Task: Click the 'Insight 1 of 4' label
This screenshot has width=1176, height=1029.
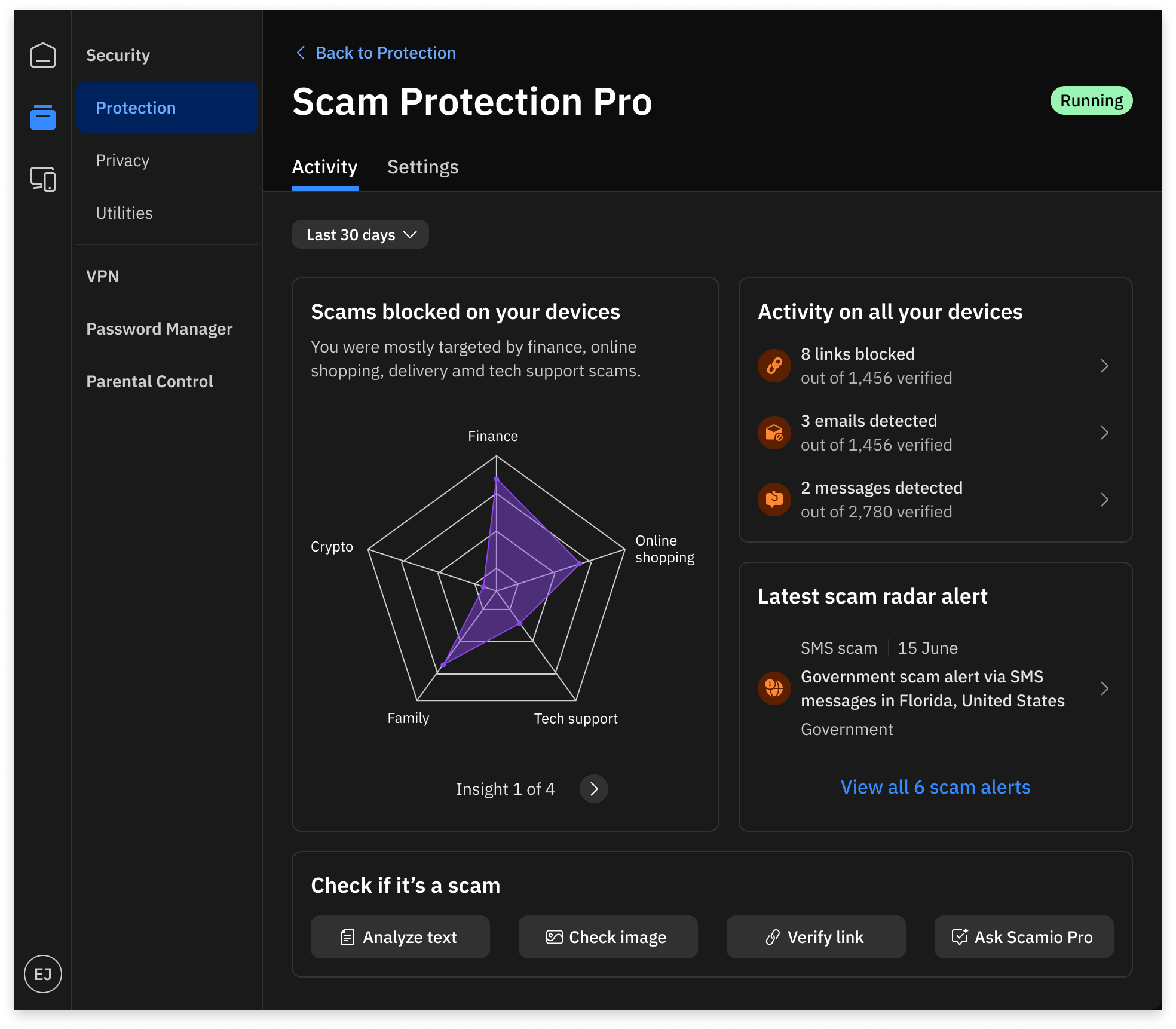Action: [x=505, y=789]
